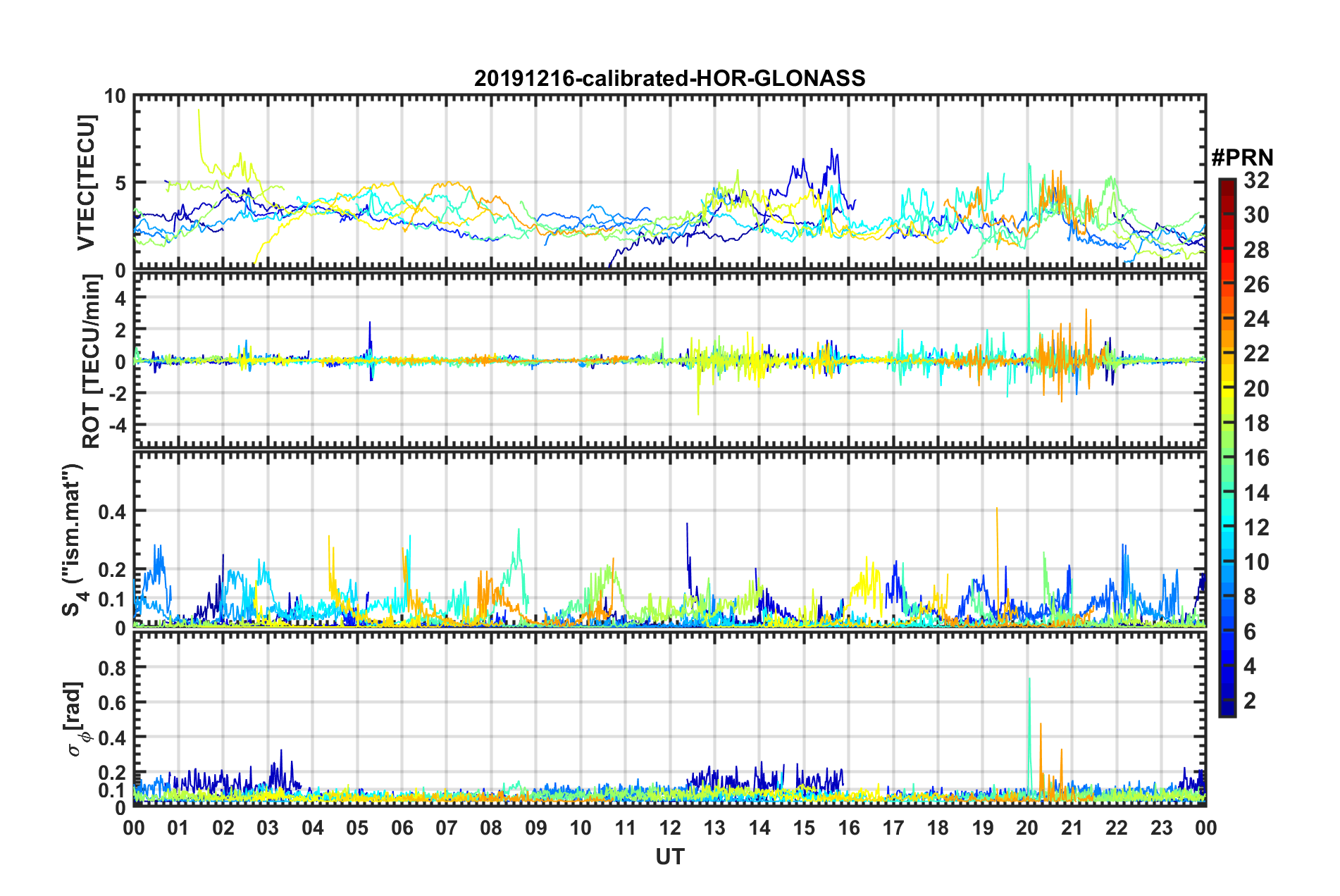Click x-axis hour label 07
Image resolution: width=1340 pixels, height=896 pixels.
click(447, 827)
